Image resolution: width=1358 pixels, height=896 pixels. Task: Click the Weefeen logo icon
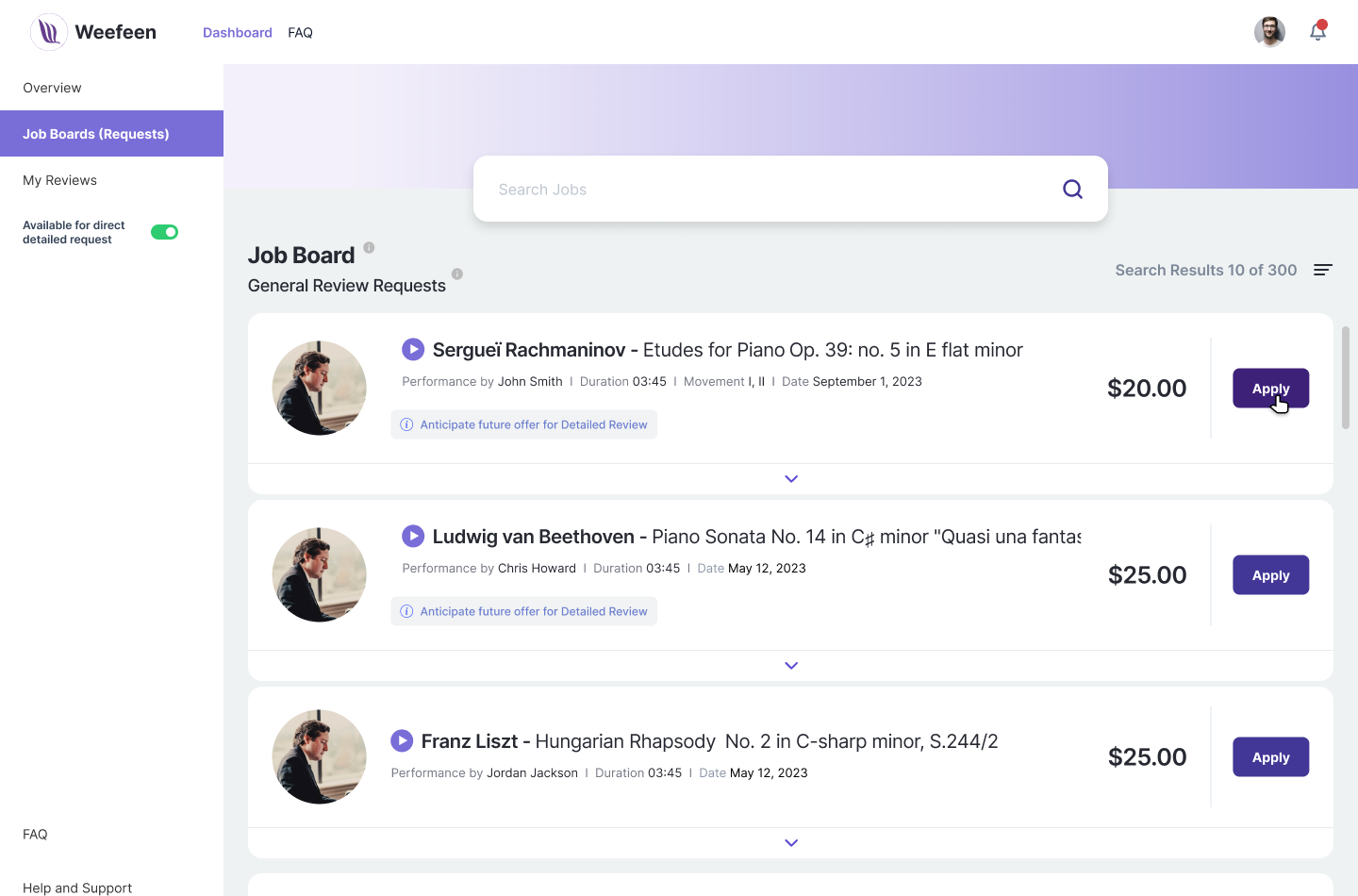coord(49,32)
